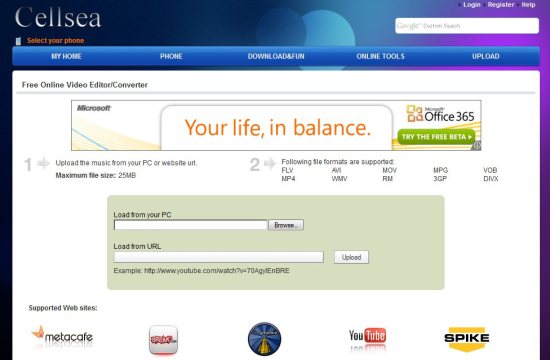Open the MY HOME menu
This screenshot has height=360, width=550.
pos(66,56)
